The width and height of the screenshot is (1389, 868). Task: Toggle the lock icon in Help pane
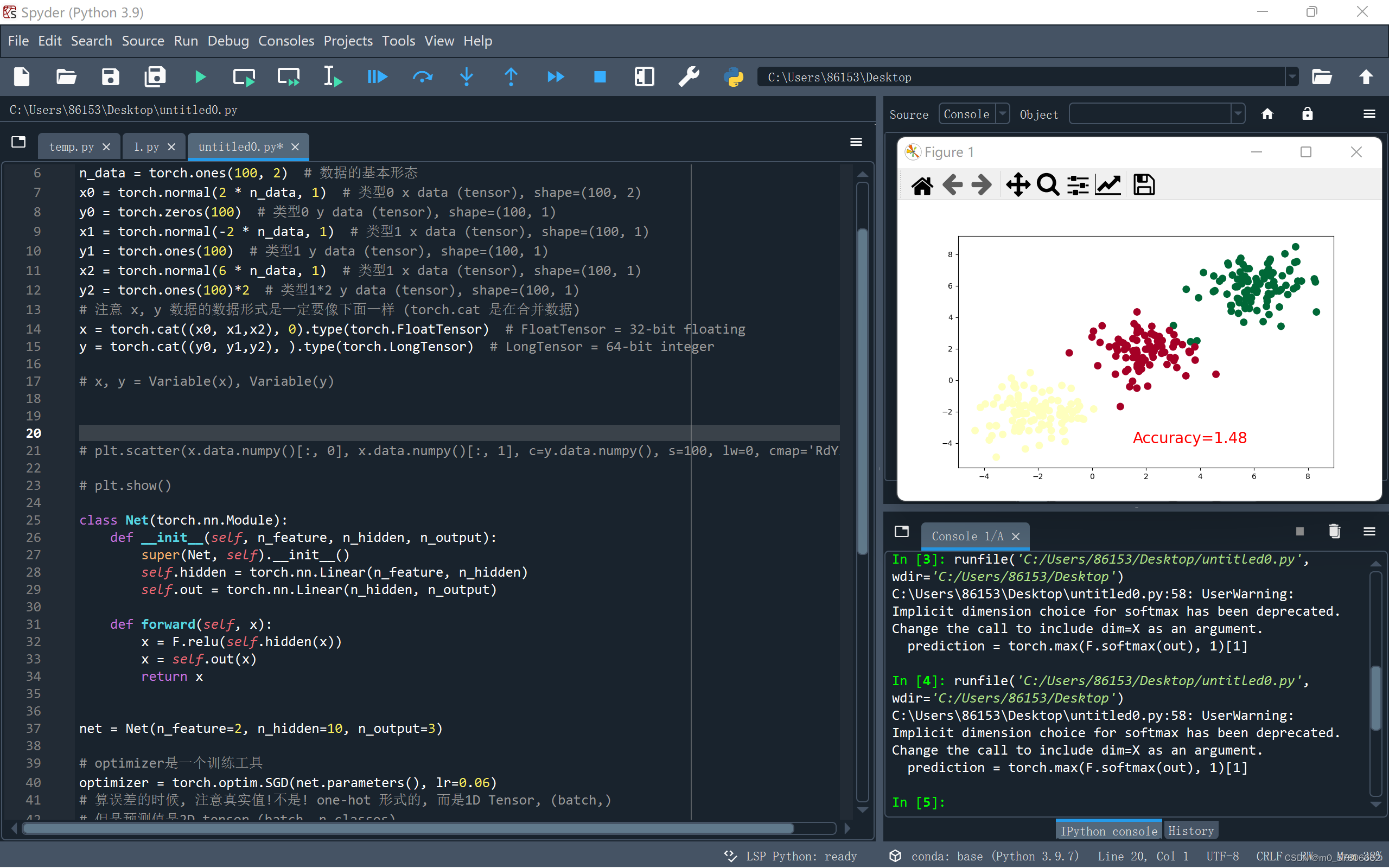coord(1307,114)
